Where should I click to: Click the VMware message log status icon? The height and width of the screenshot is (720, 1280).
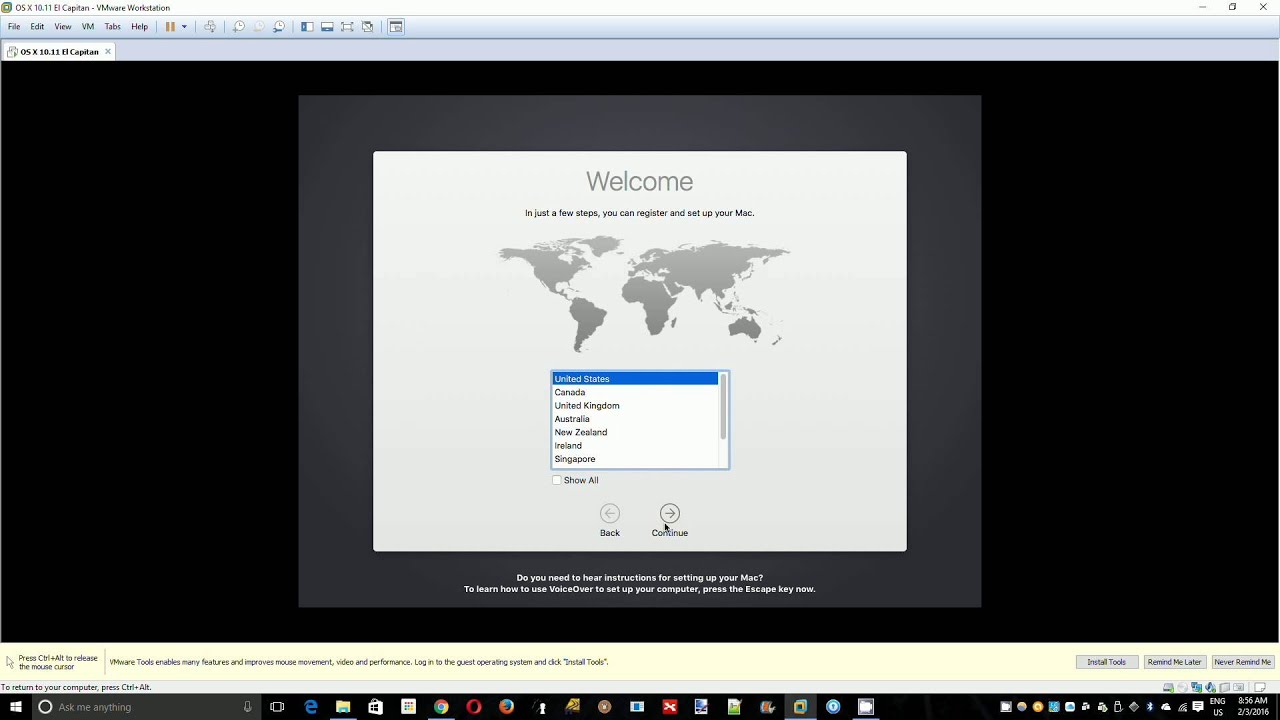click(1260, 687)
